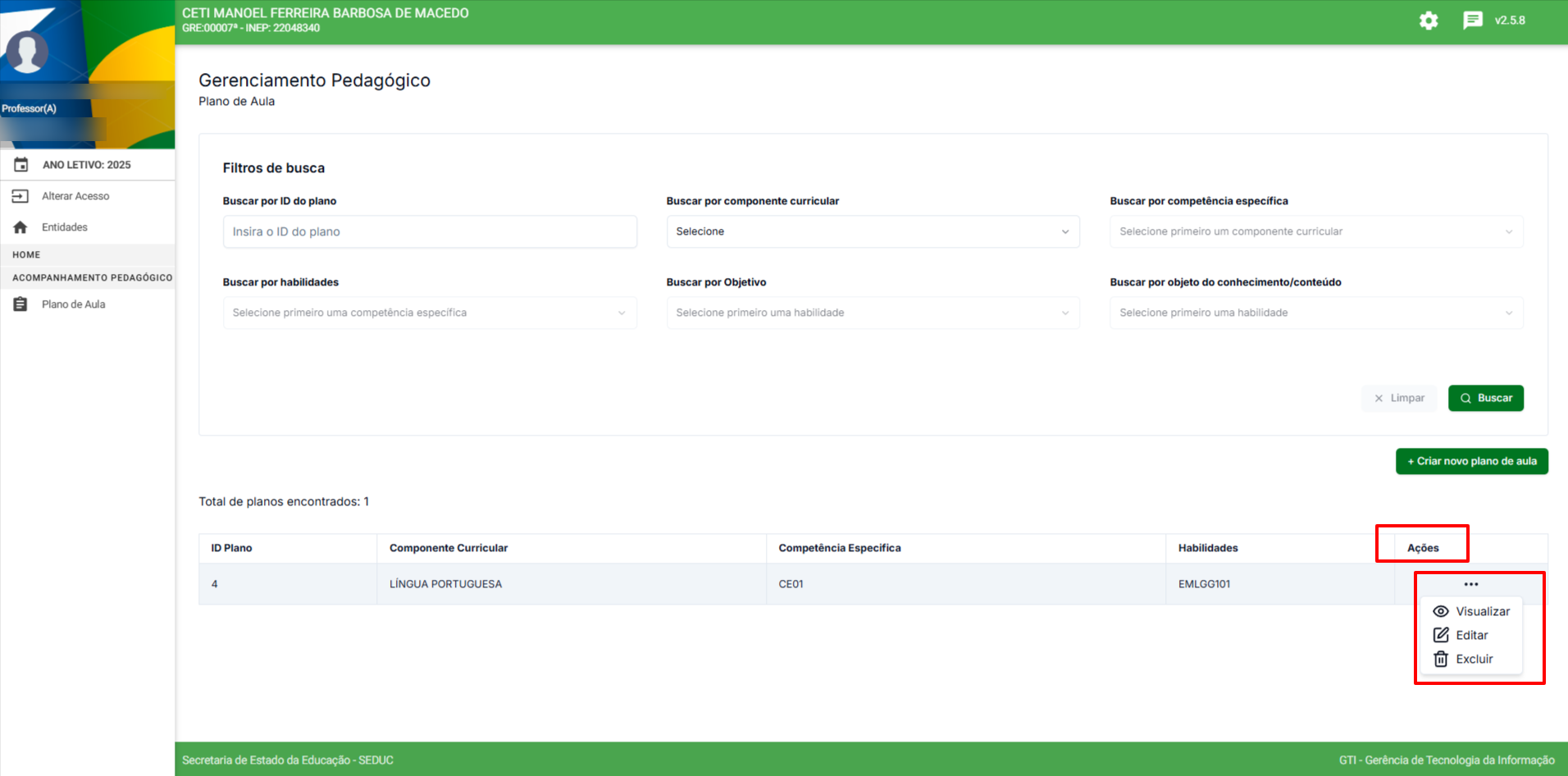Viewport: 1568px width, 776px height.
Task: Open the Buscar por habilidades dropdown
Action: (x=429, y=313)
